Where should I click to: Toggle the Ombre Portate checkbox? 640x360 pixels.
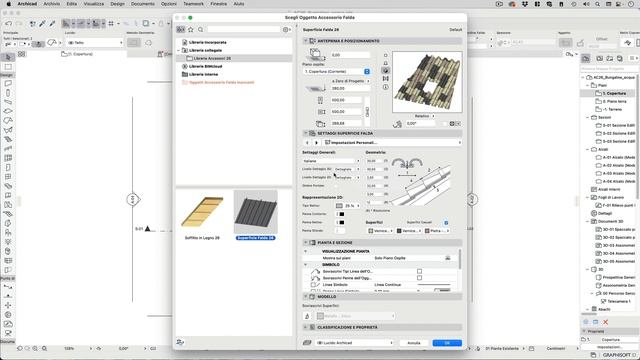pyautogui.click(x=336, y=186)
